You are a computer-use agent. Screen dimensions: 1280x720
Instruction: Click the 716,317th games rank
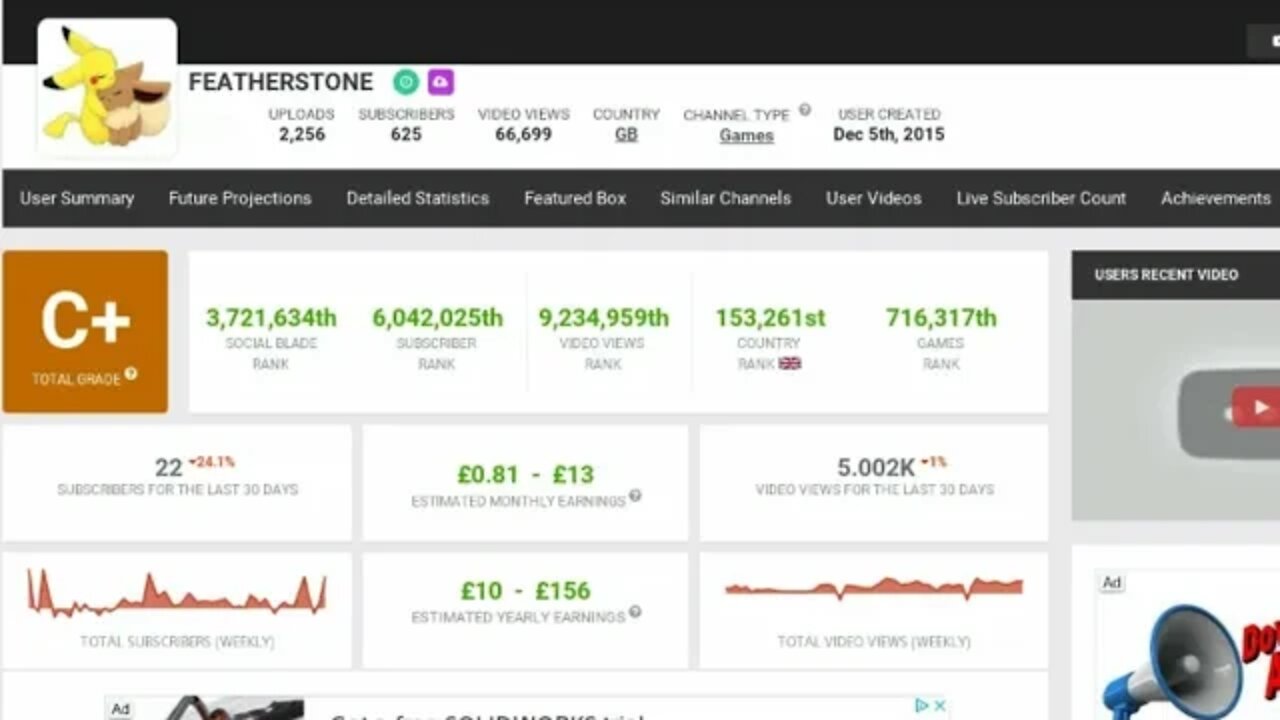tap(941, 318)
